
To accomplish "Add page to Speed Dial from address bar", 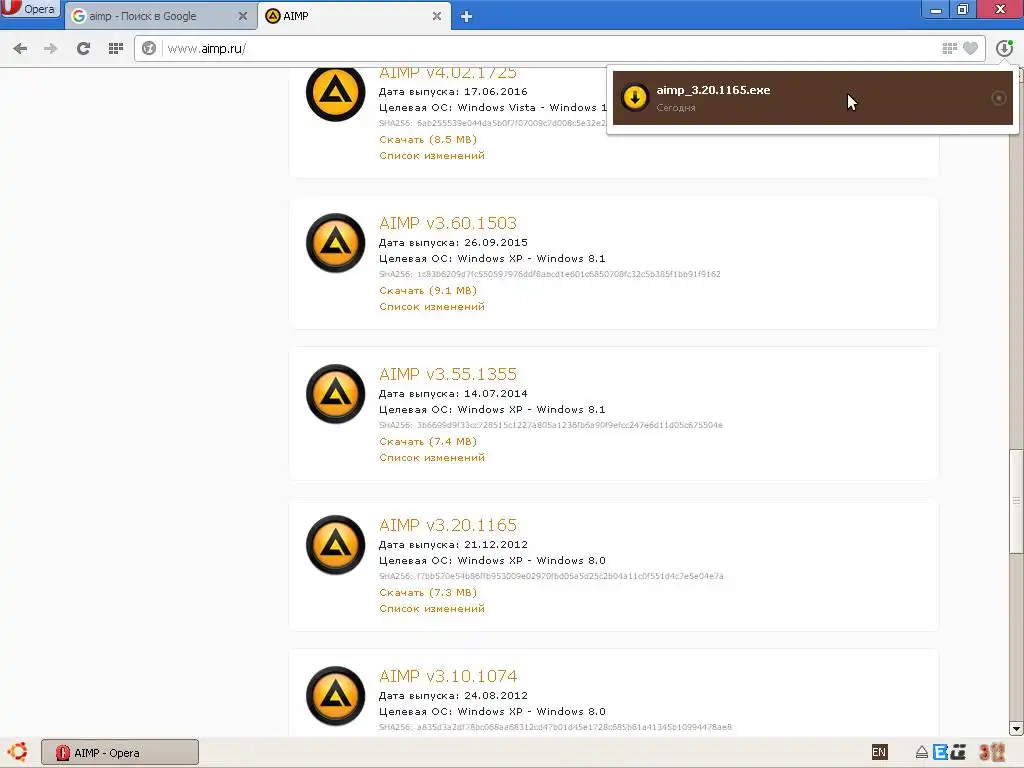I will click(x=950, y=48).
